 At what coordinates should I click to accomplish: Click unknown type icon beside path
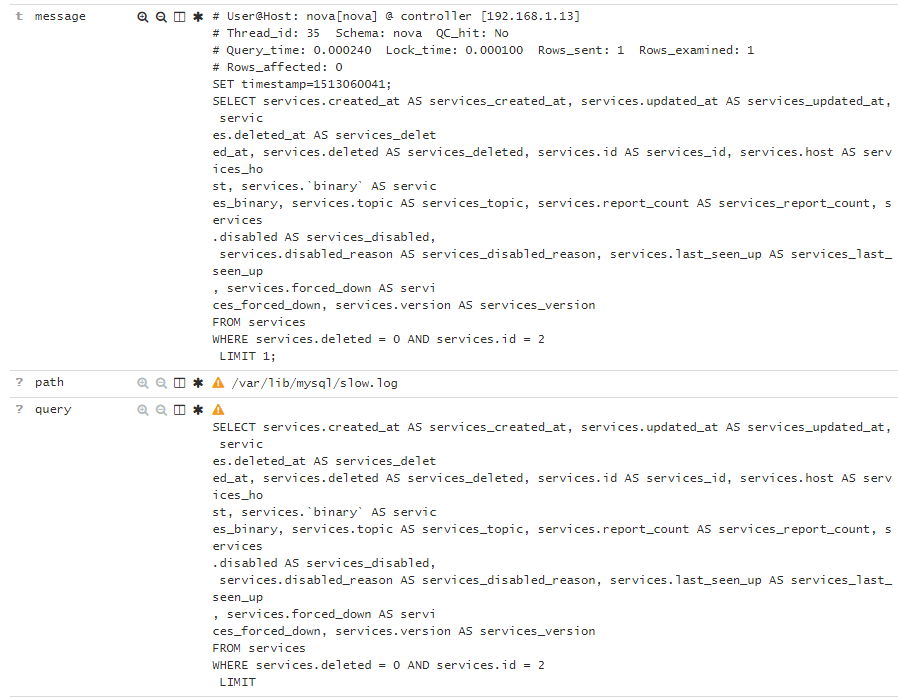click(x=19, y=383)
